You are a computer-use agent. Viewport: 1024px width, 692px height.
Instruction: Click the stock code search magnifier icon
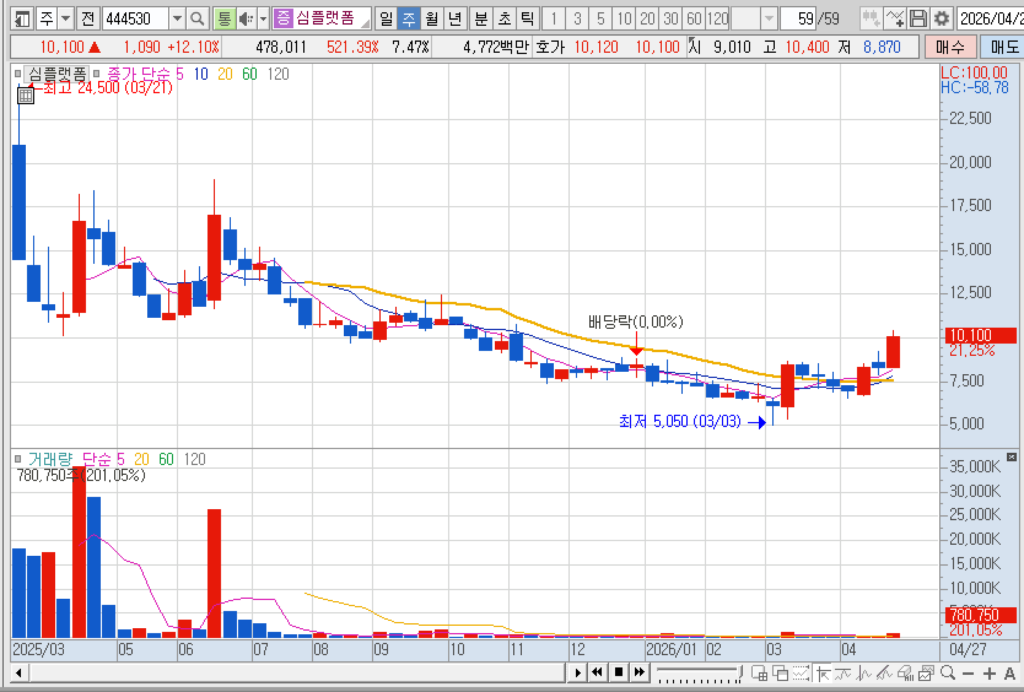click(197, 19)
